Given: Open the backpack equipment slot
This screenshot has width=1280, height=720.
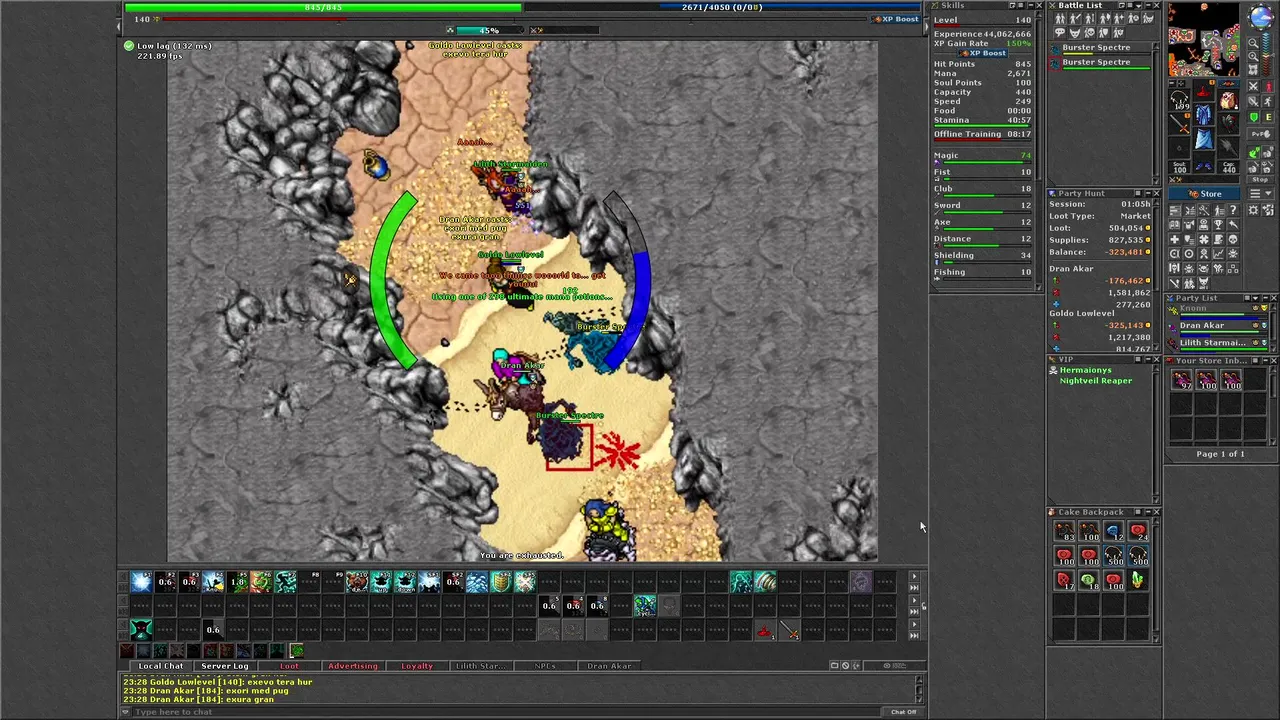Looking at the screenshot, I should point(1227,100).
